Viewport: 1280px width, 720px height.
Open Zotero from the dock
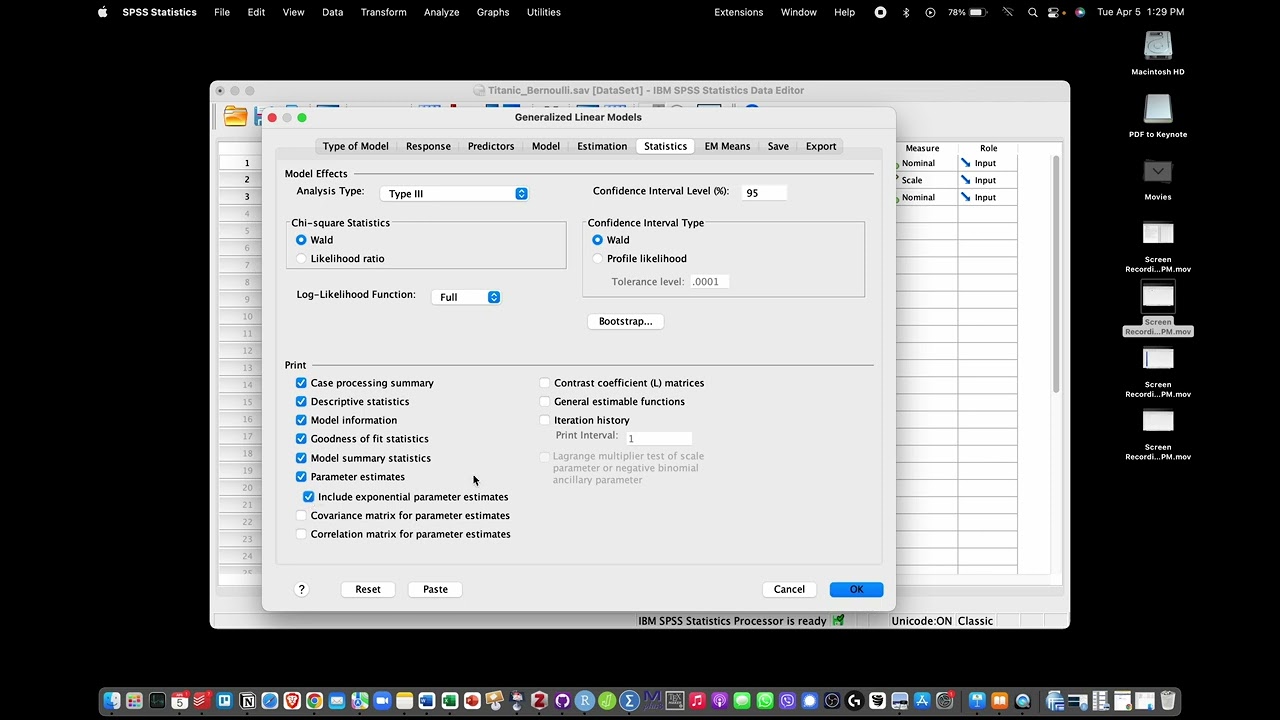point(539,701)
